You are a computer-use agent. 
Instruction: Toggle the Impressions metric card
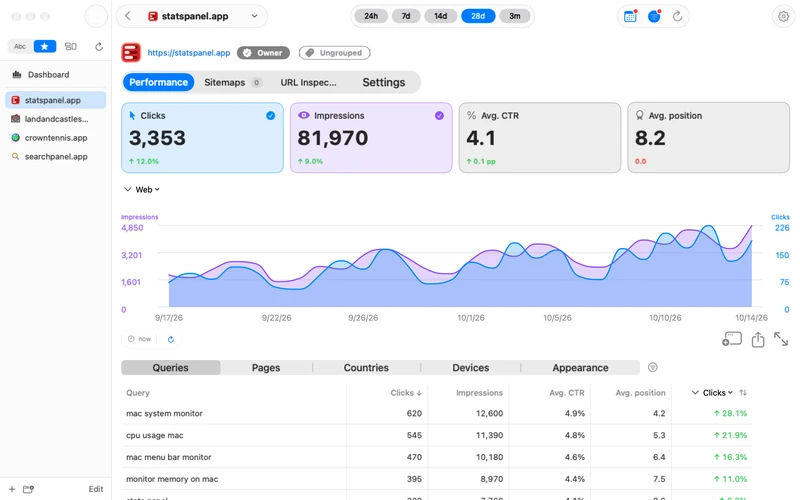point(371,138)
